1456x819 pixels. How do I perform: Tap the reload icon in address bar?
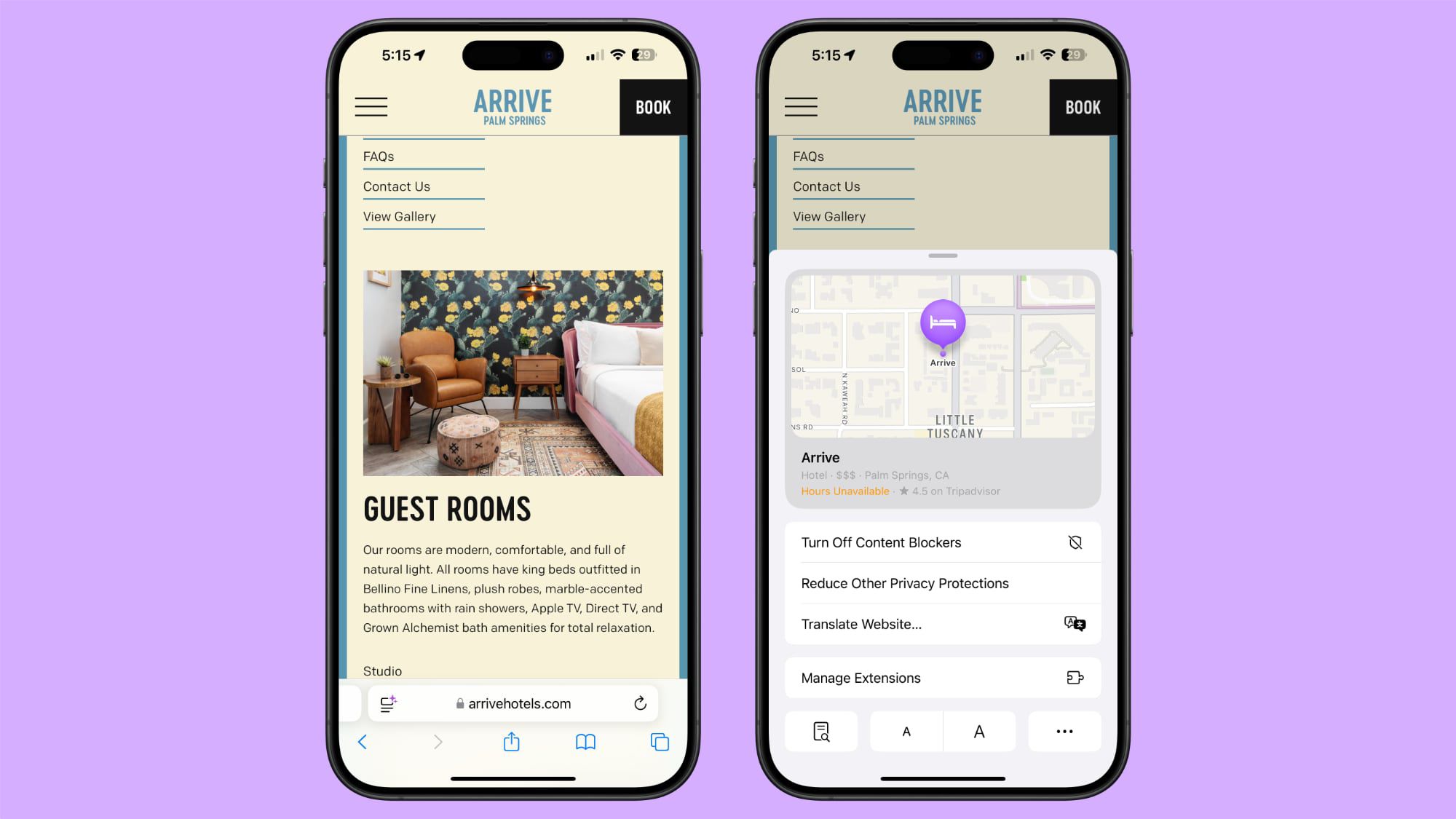[642, 703]
